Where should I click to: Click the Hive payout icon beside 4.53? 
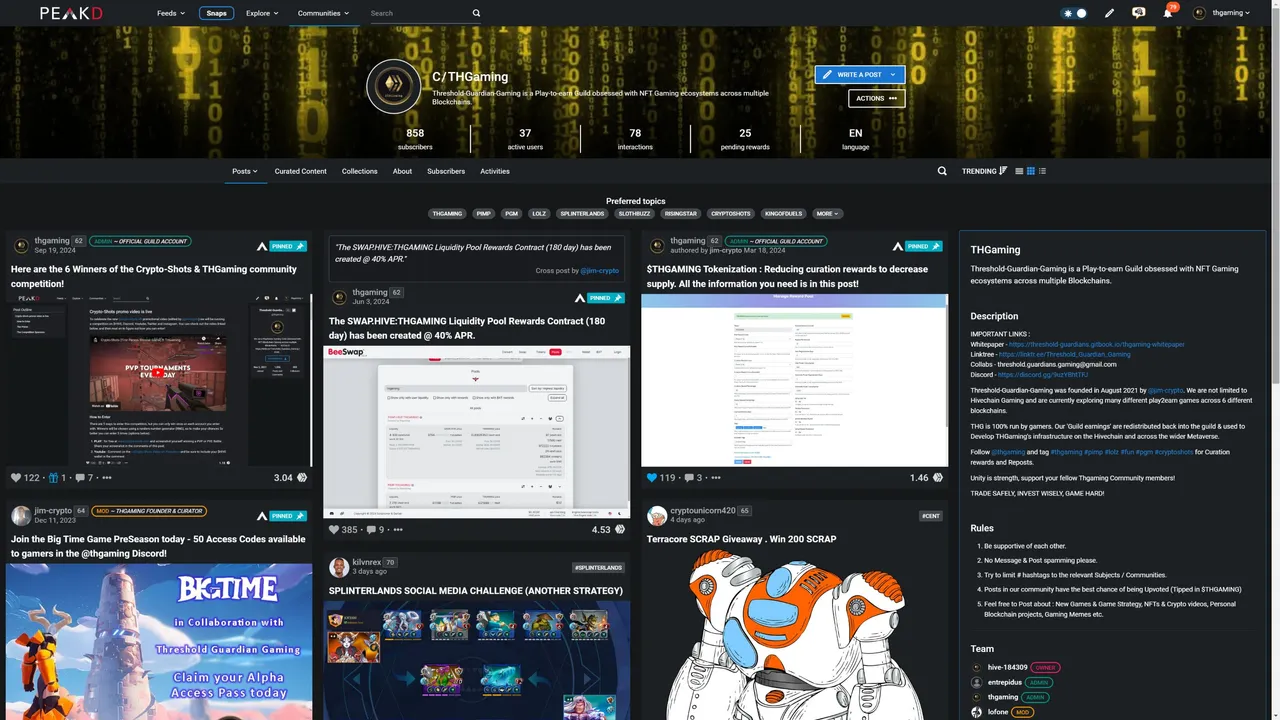[620, 530]
